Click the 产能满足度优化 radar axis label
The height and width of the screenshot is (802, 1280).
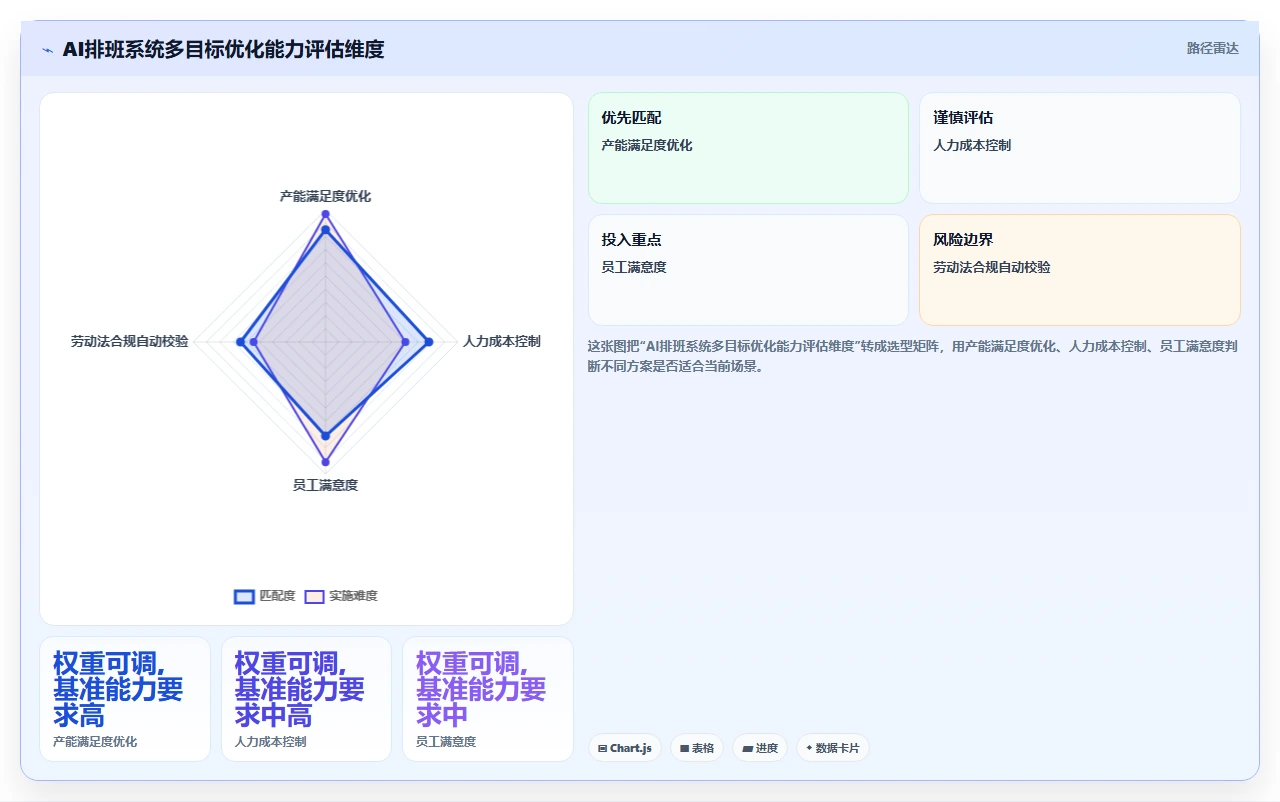(325, 196)
